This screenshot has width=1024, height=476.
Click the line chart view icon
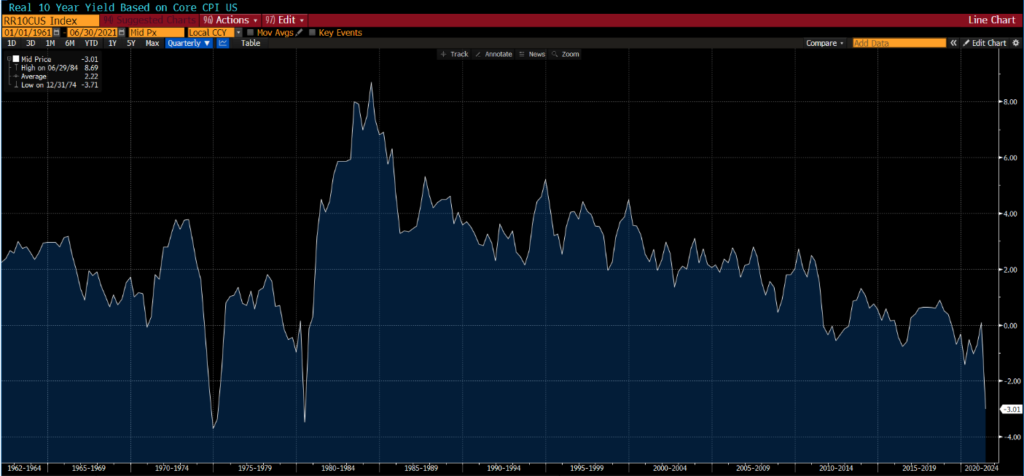point(223,43)
